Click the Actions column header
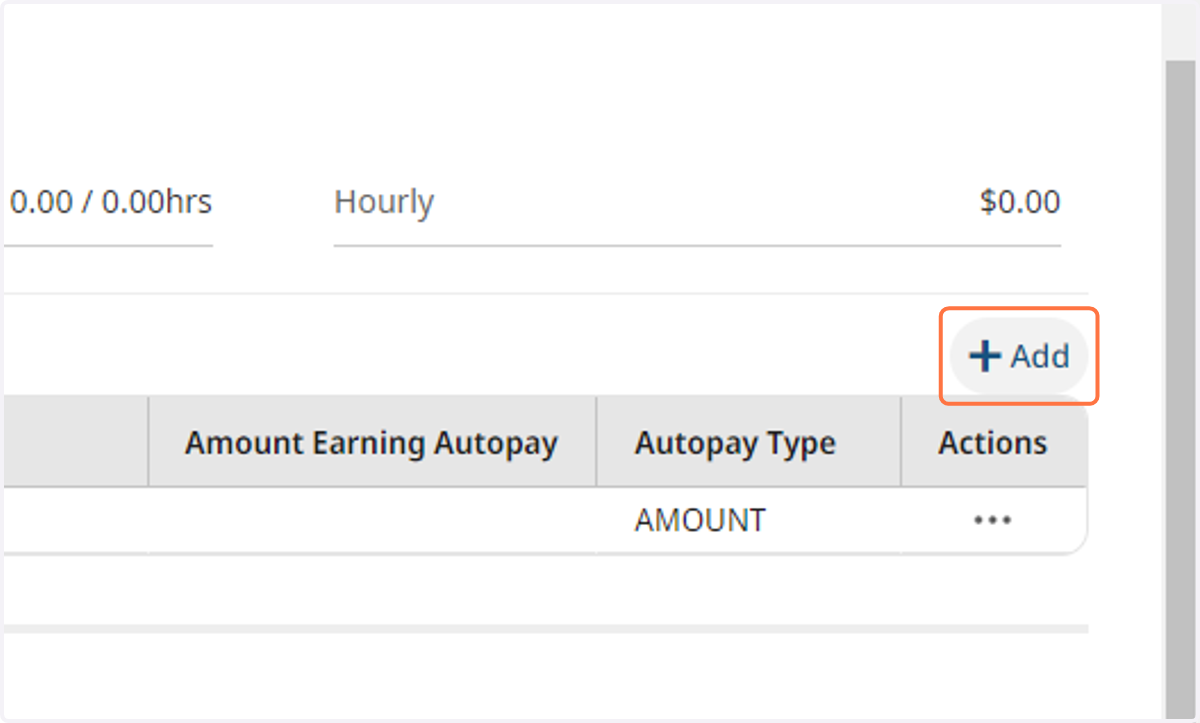 993,442
